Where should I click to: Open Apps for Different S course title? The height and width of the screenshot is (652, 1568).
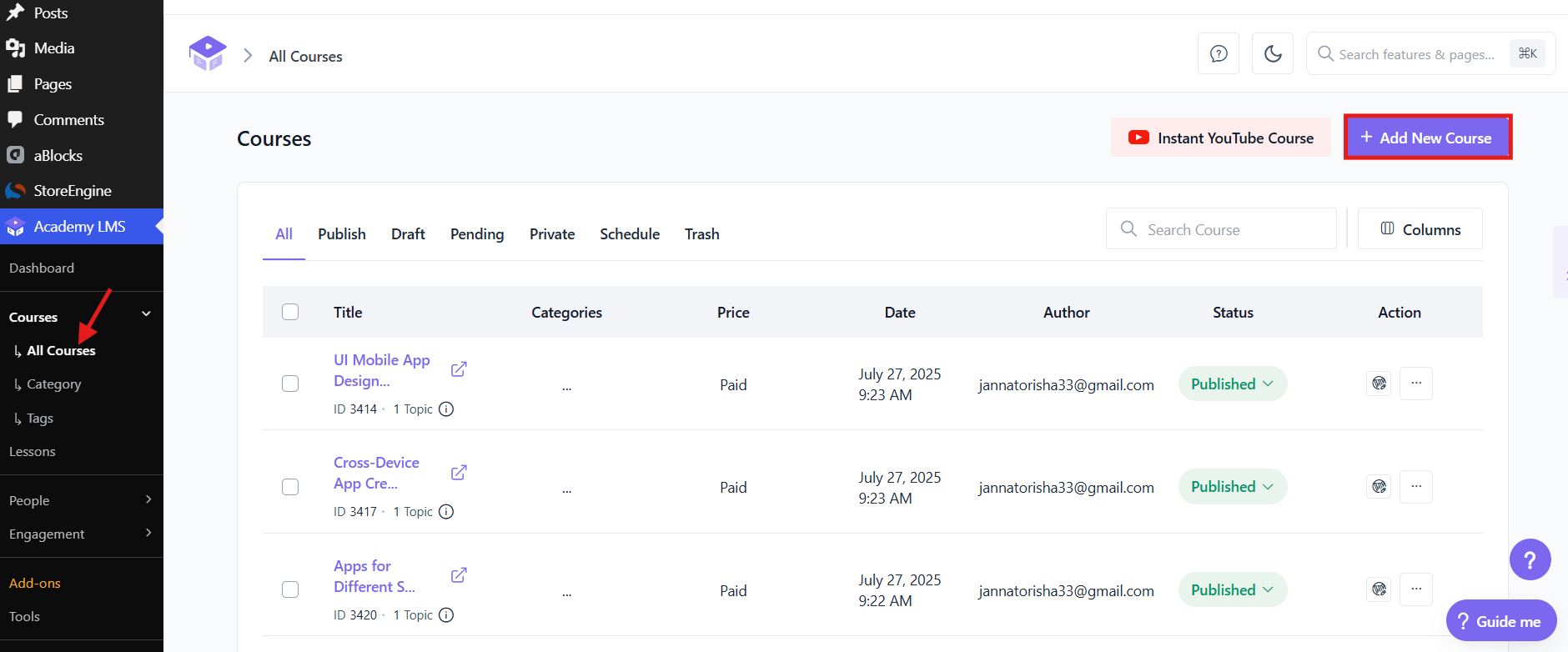point(374,576)
